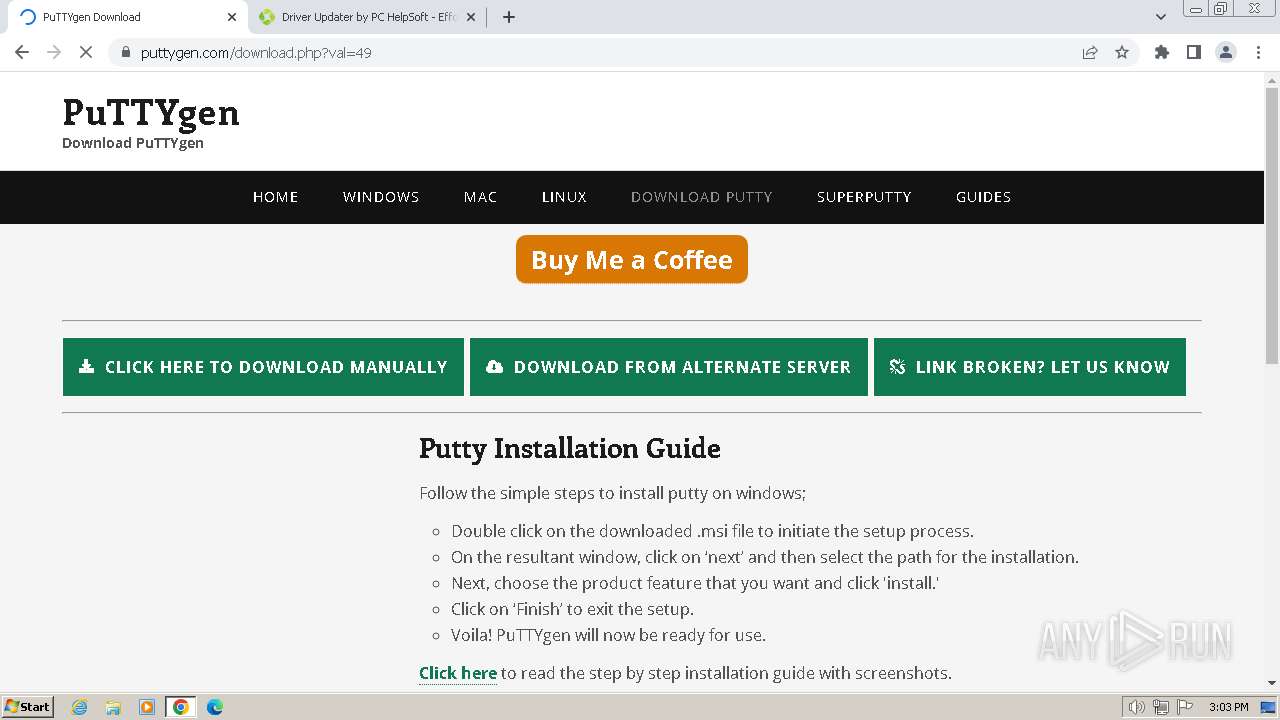This screenshot has height=720, width=1280.
Task: Open the Chrome profile avatar menu
Action: click(1226, 52)
